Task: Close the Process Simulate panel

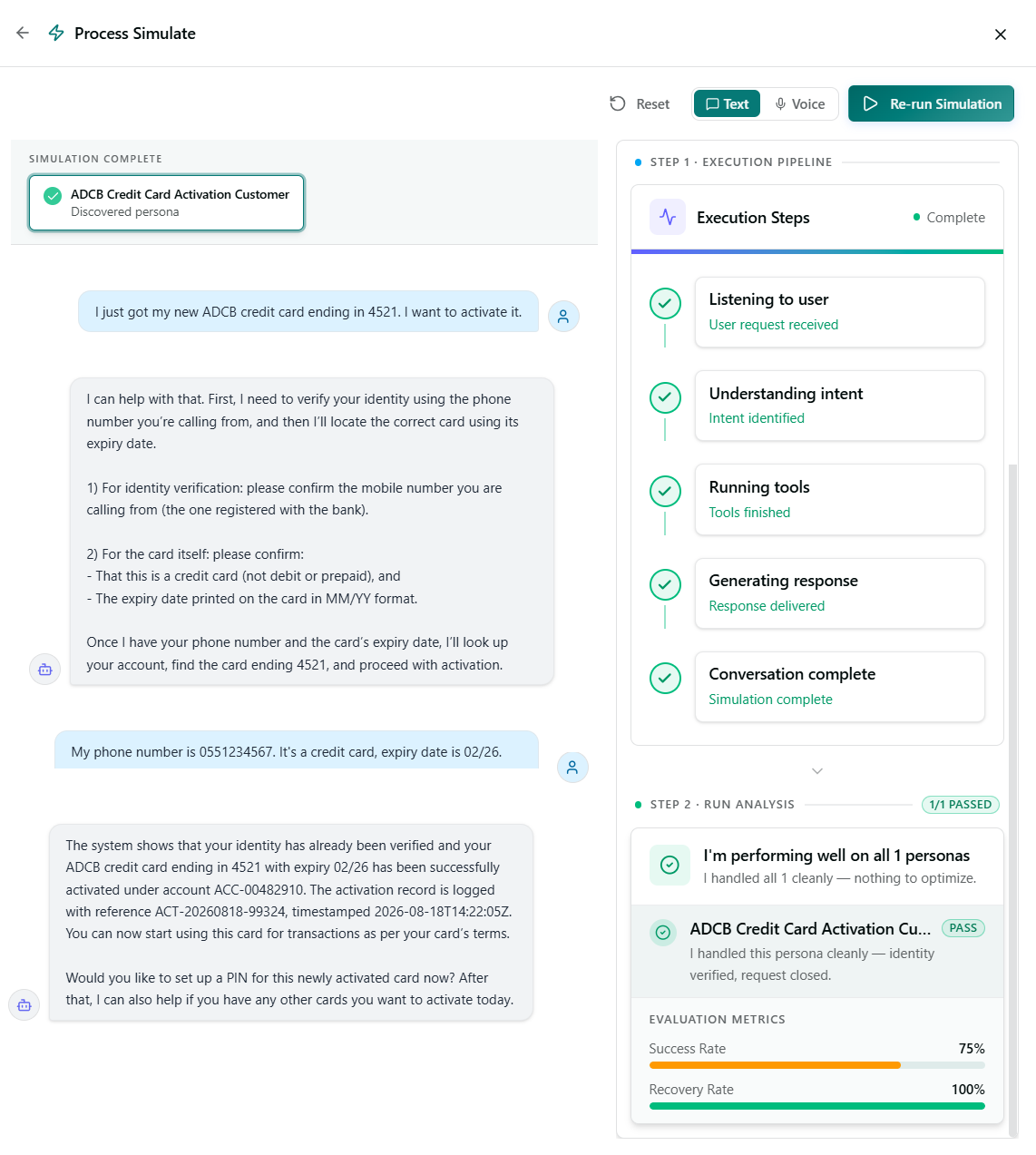Action: tap(1001, 34)
